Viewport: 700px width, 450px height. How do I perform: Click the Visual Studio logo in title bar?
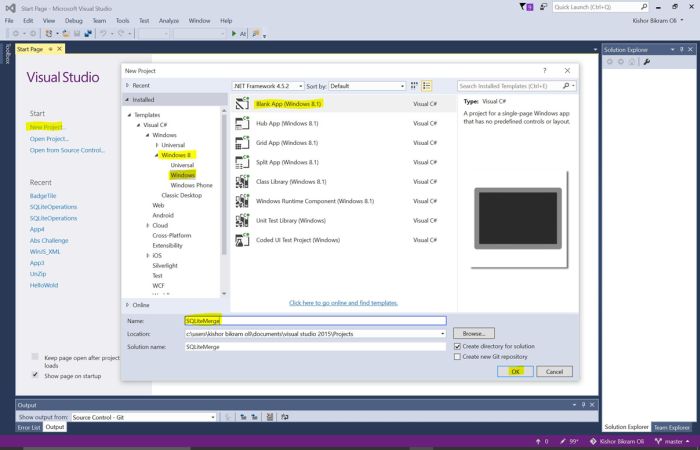[x=10, y=8]
